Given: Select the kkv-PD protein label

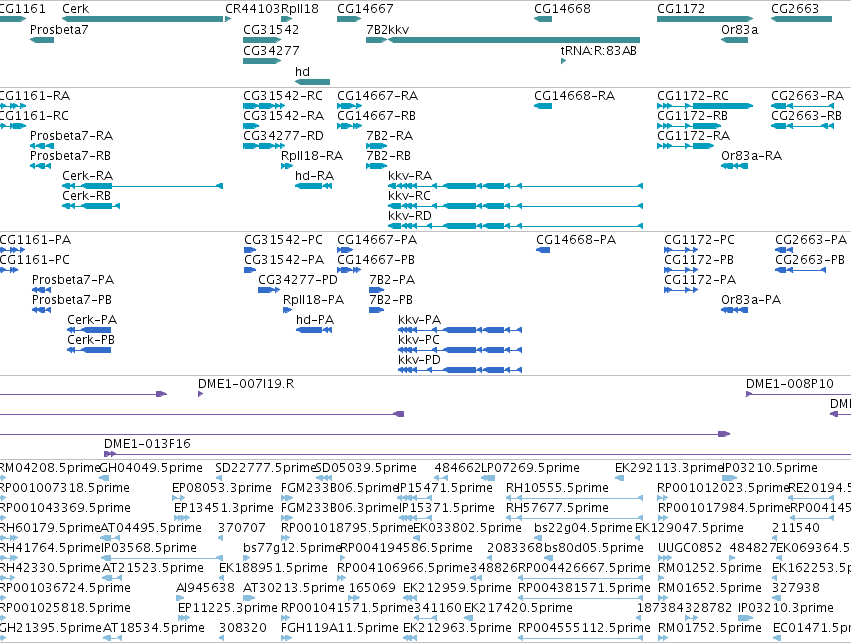Looking at the screenshot, I should [419, 360].
